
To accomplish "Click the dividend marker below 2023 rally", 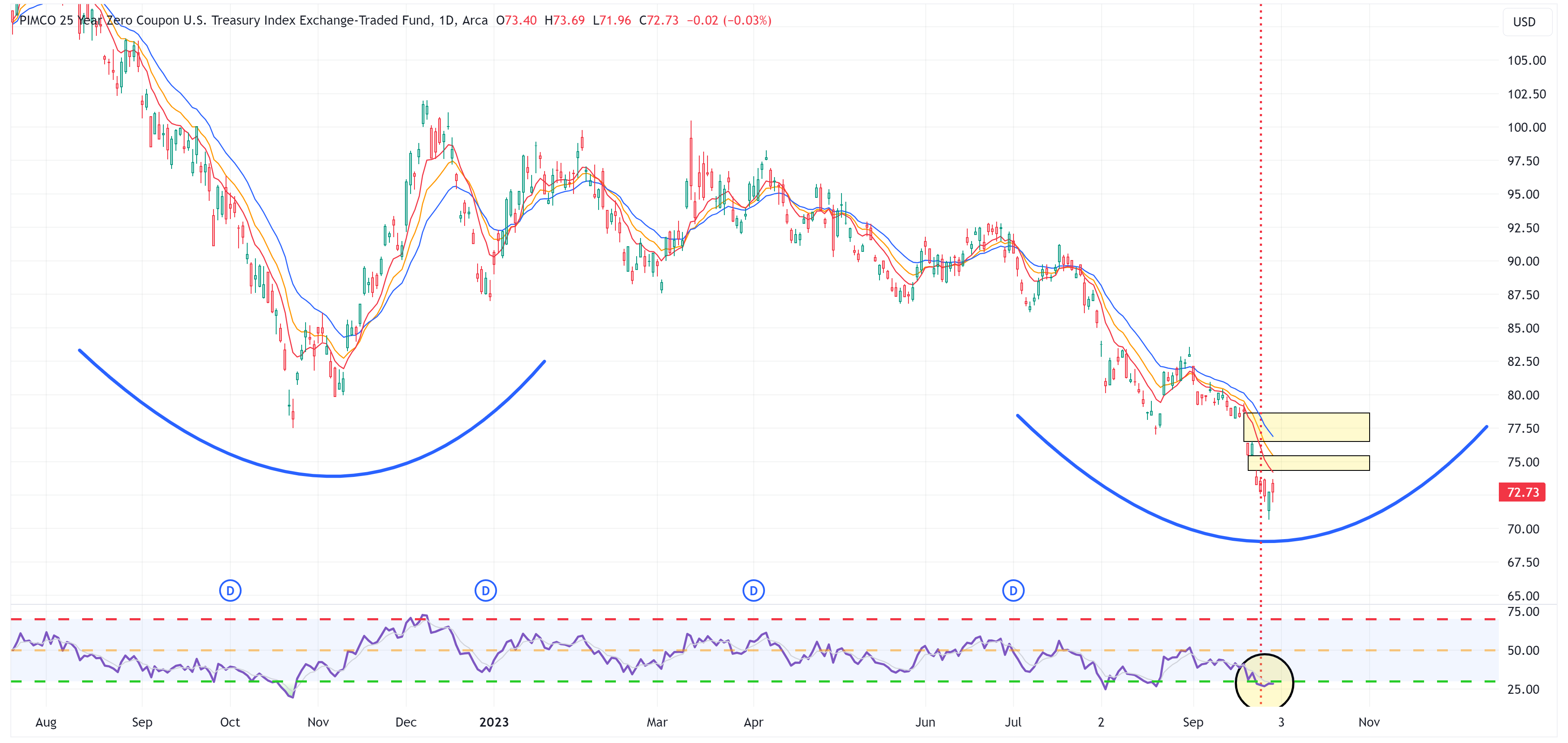I will (x=485, y=590).
